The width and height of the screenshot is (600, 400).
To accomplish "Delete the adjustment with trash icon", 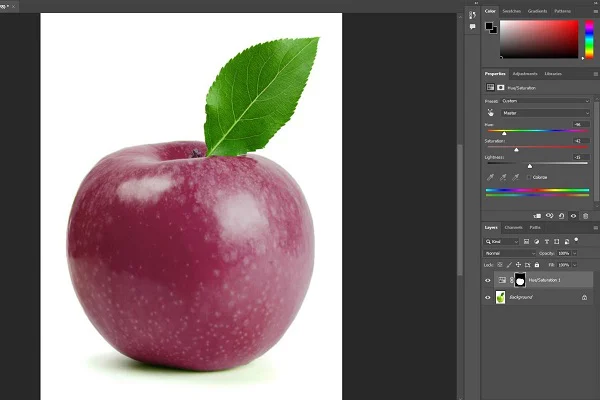I will tap(585, 215).
